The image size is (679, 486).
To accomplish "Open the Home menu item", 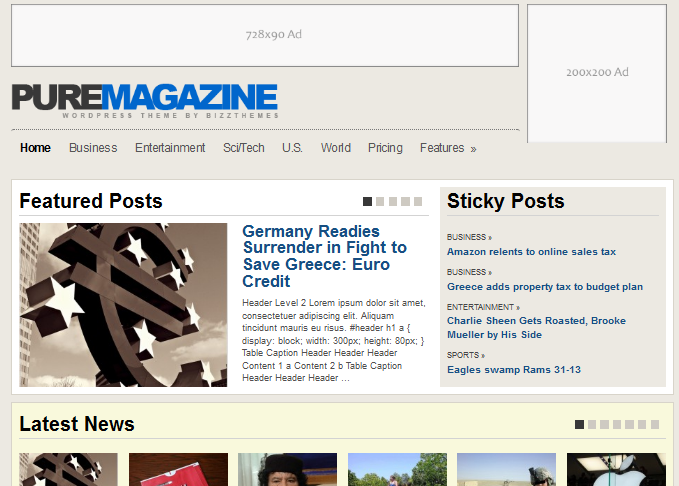I will point(35,148).
